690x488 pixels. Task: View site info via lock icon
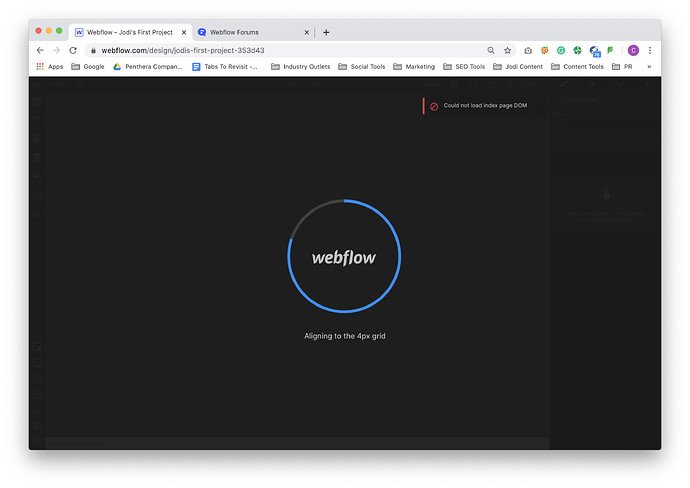click(93, 51)
